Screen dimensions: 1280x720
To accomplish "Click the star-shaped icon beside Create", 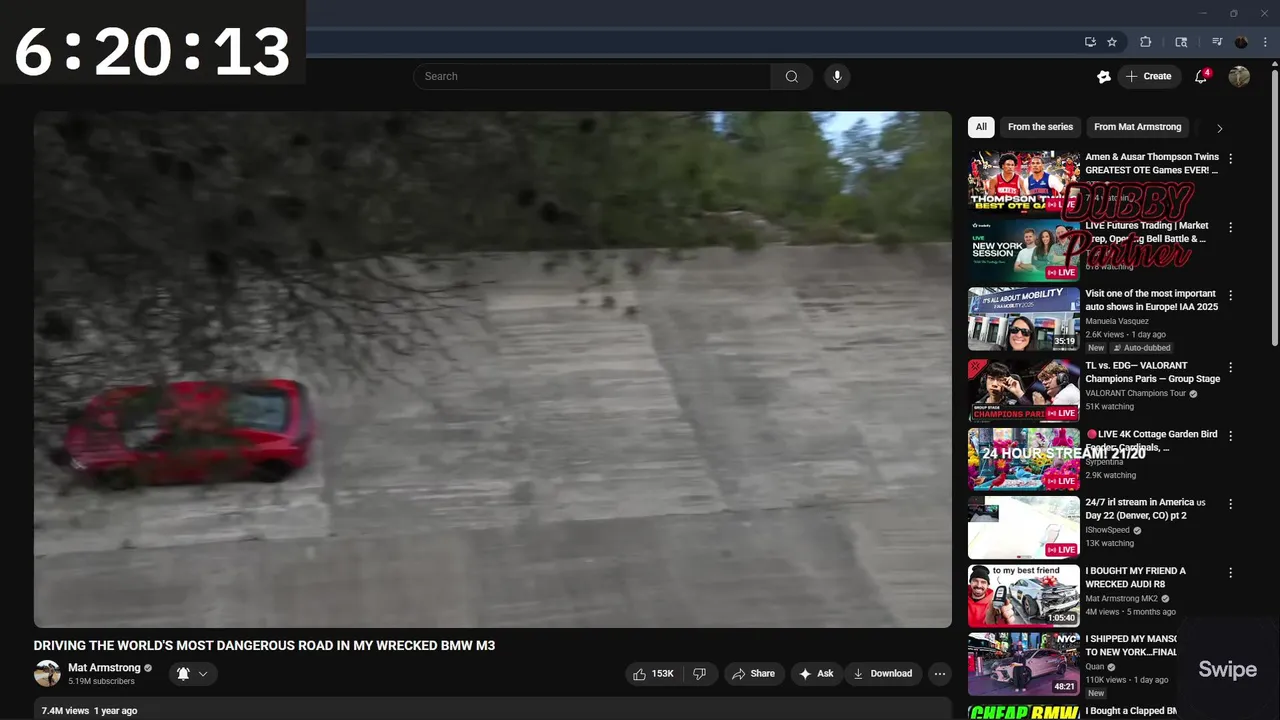I will [1104, 76].
